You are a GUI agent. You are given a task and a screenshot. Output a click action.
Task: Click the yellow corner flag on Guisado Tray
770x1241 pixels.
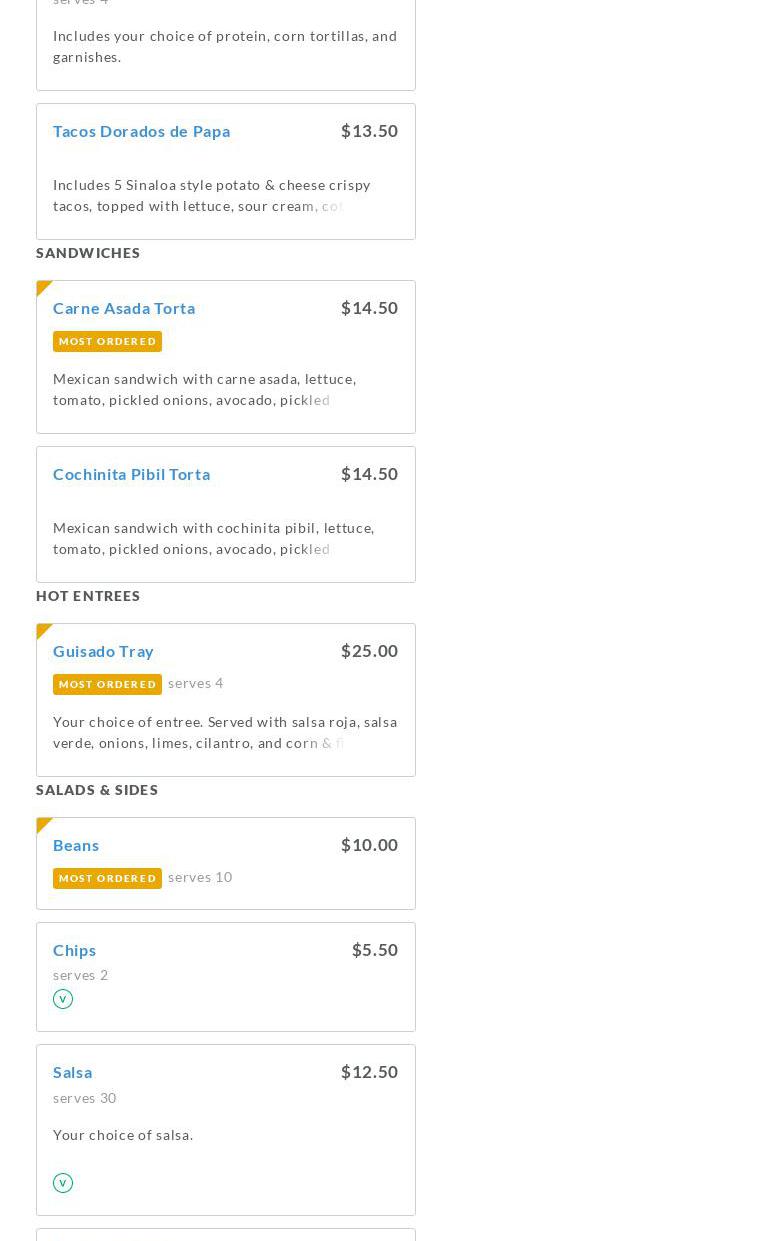pos(43,631)
